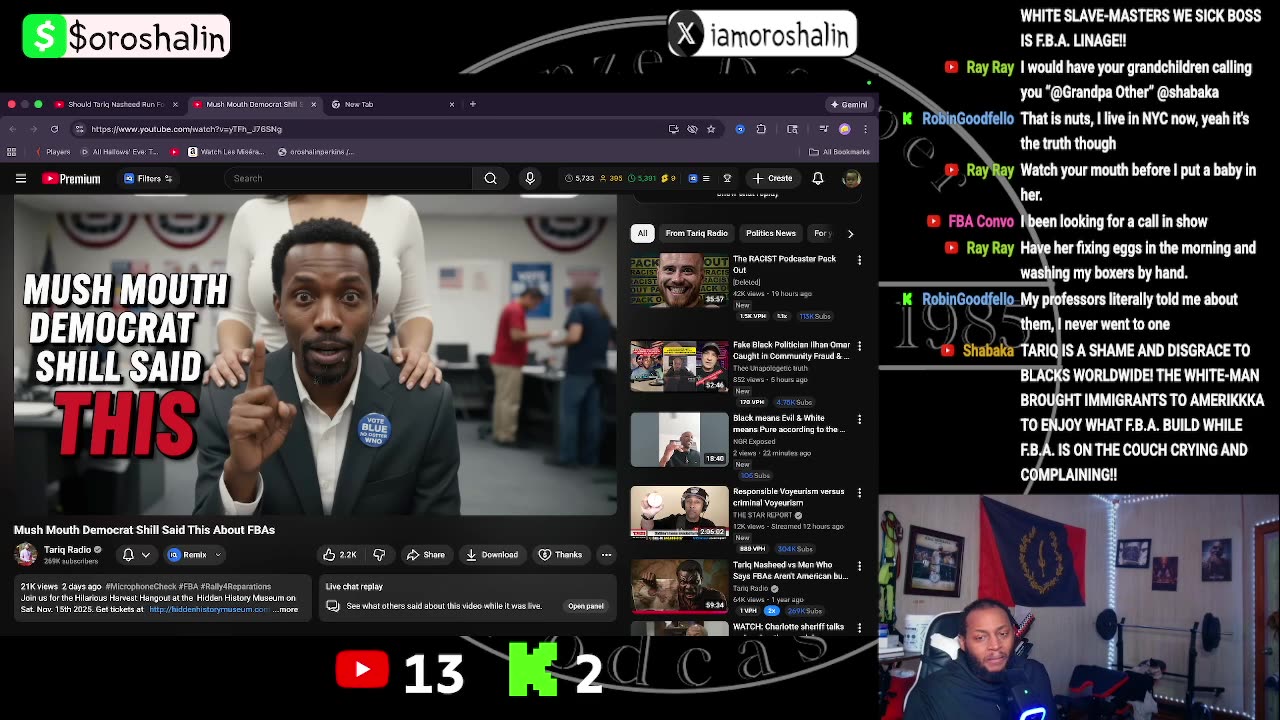The height and width of the screenshot is (720, 1280).
Task: Open 'All Hallows' Eve' bookmark
Action: (120, 152)
